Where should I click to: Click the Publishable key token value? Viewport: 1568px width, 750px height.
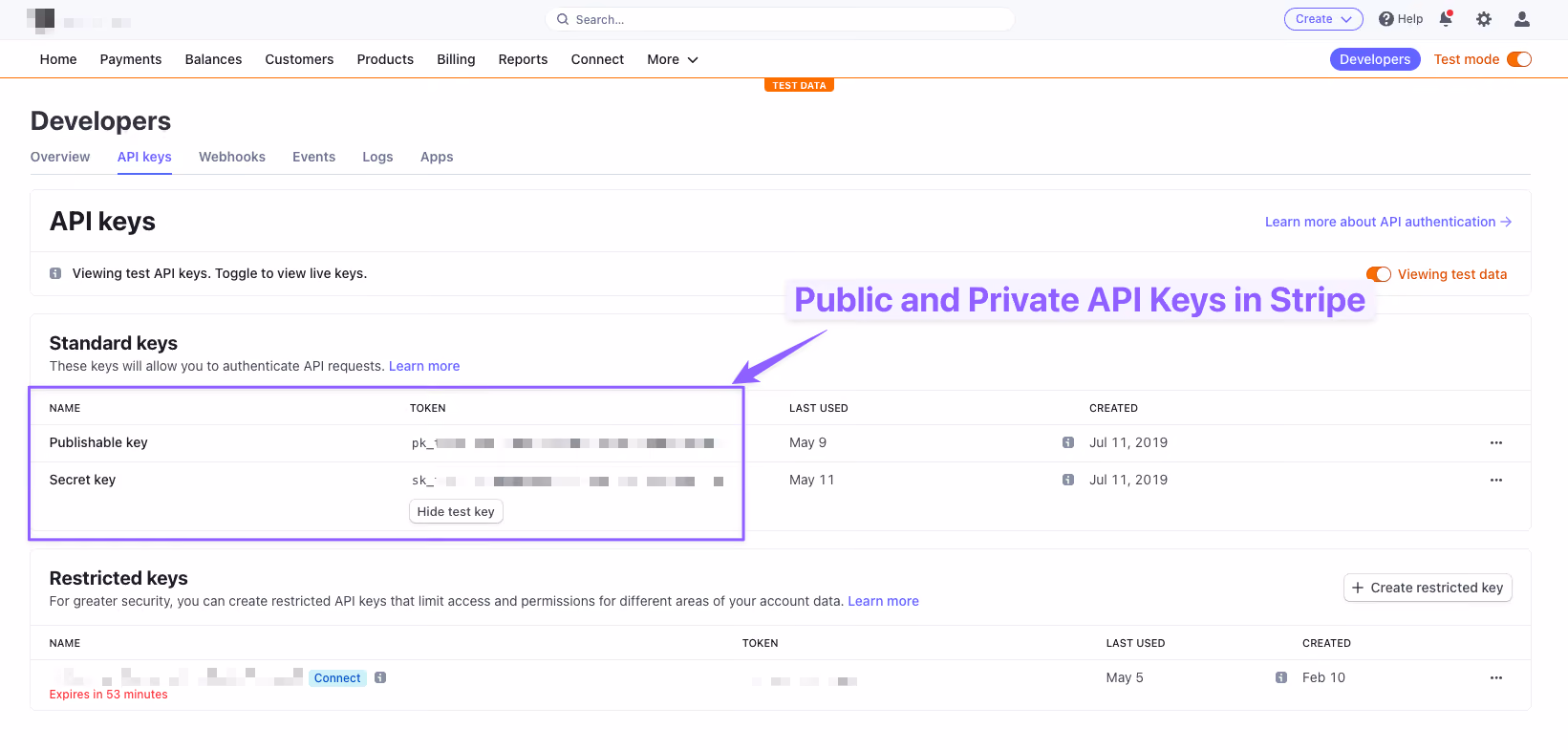pos(564,443)
